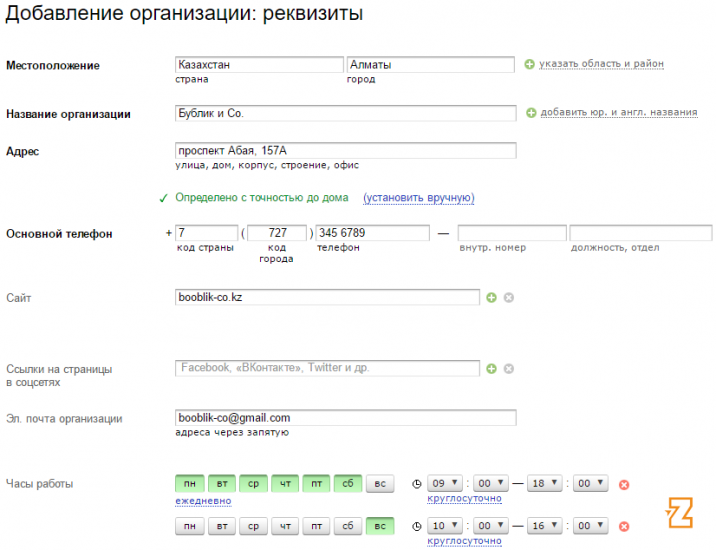Screen dimensions: 716x550
Task: Focus the country field containing 'Казахстан'
Action: pos(259,65)
